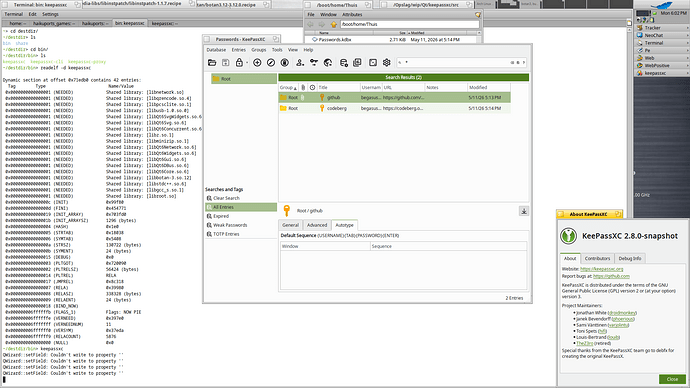Copy password key icon
The height and width of the screenshot is (388, 690).
[314, 62]
